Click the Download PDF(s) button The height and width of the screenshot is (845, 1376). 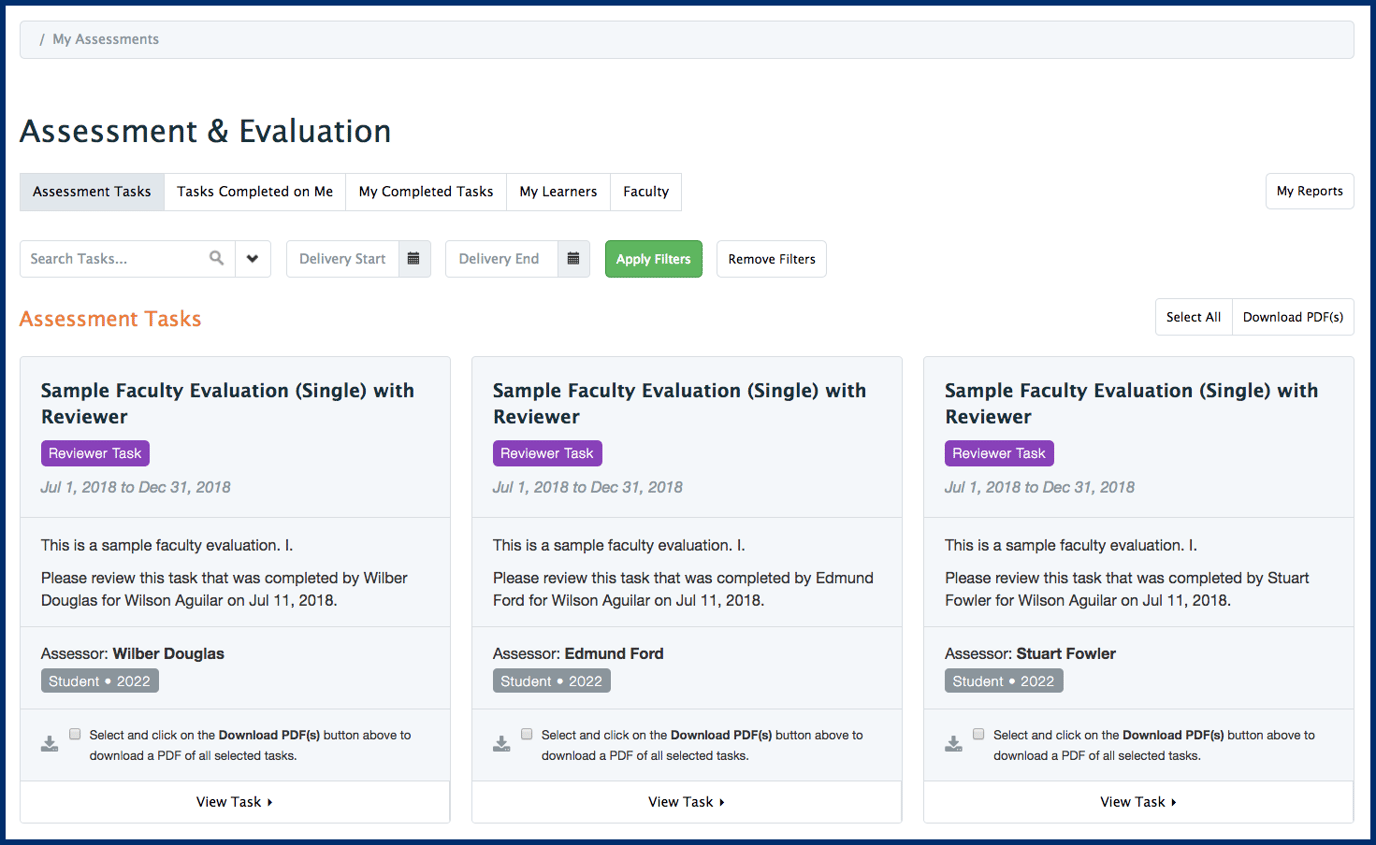pos(1293,317)
